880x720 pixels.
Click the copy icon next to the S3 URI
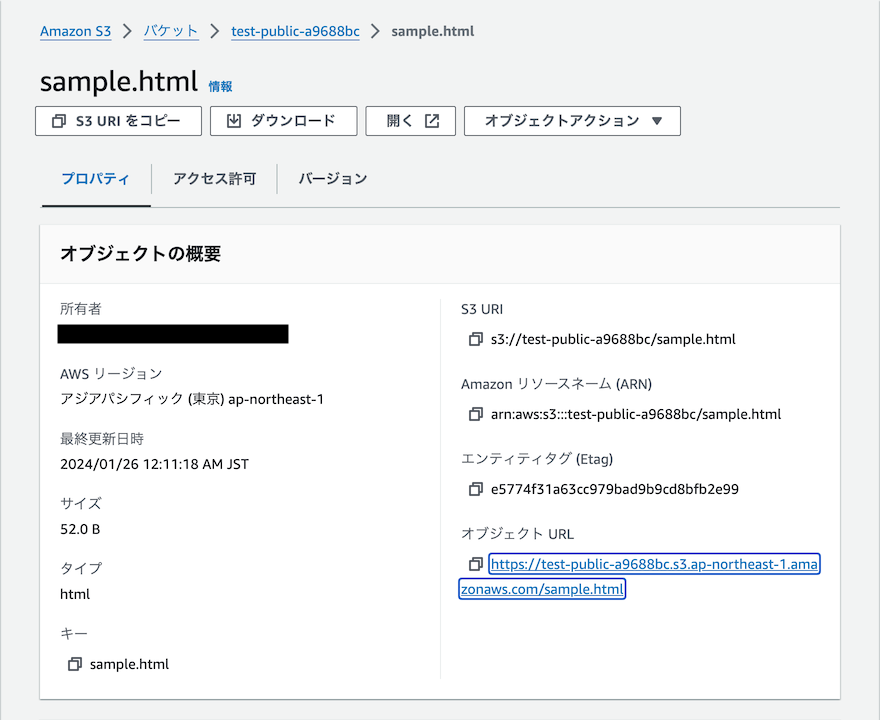tap(475, 339)
